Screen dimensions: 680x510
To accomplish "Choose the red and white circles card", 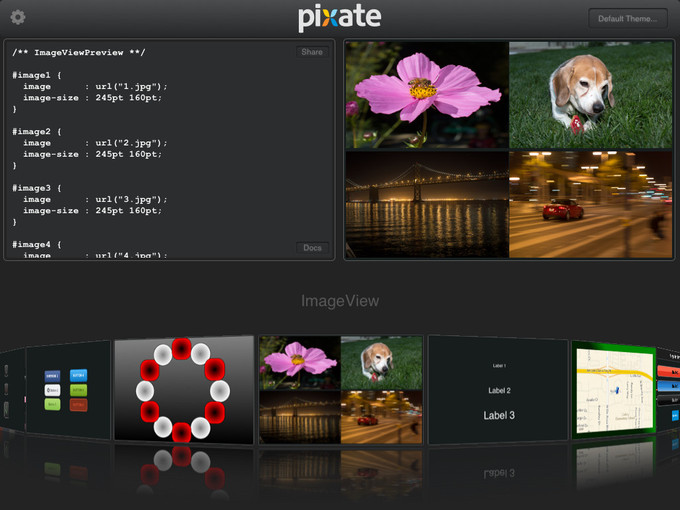I will coord(183,389).
